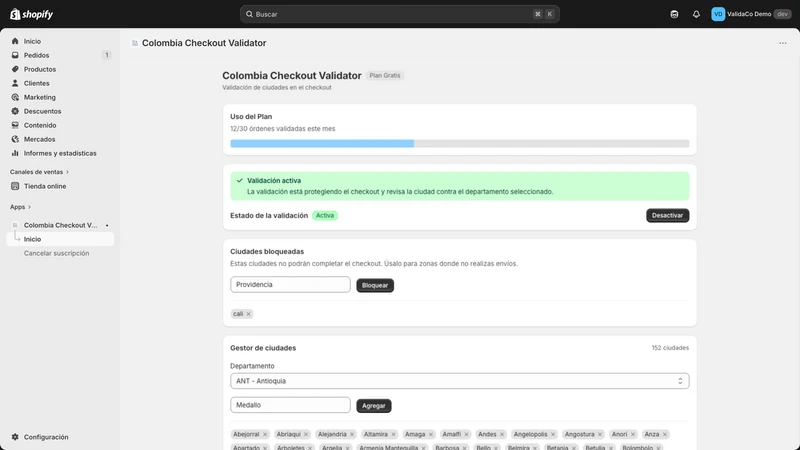Click the 152 ciudades count text
800x450 pixels.
(670, 348)
